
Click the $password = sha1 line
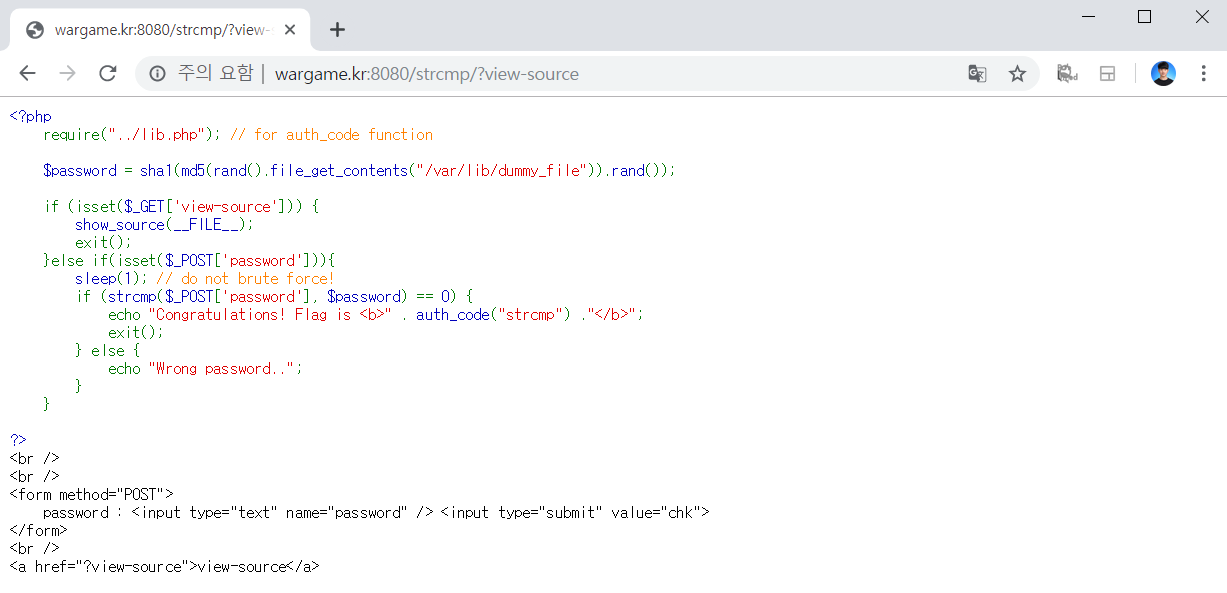(x=360, y=170)
